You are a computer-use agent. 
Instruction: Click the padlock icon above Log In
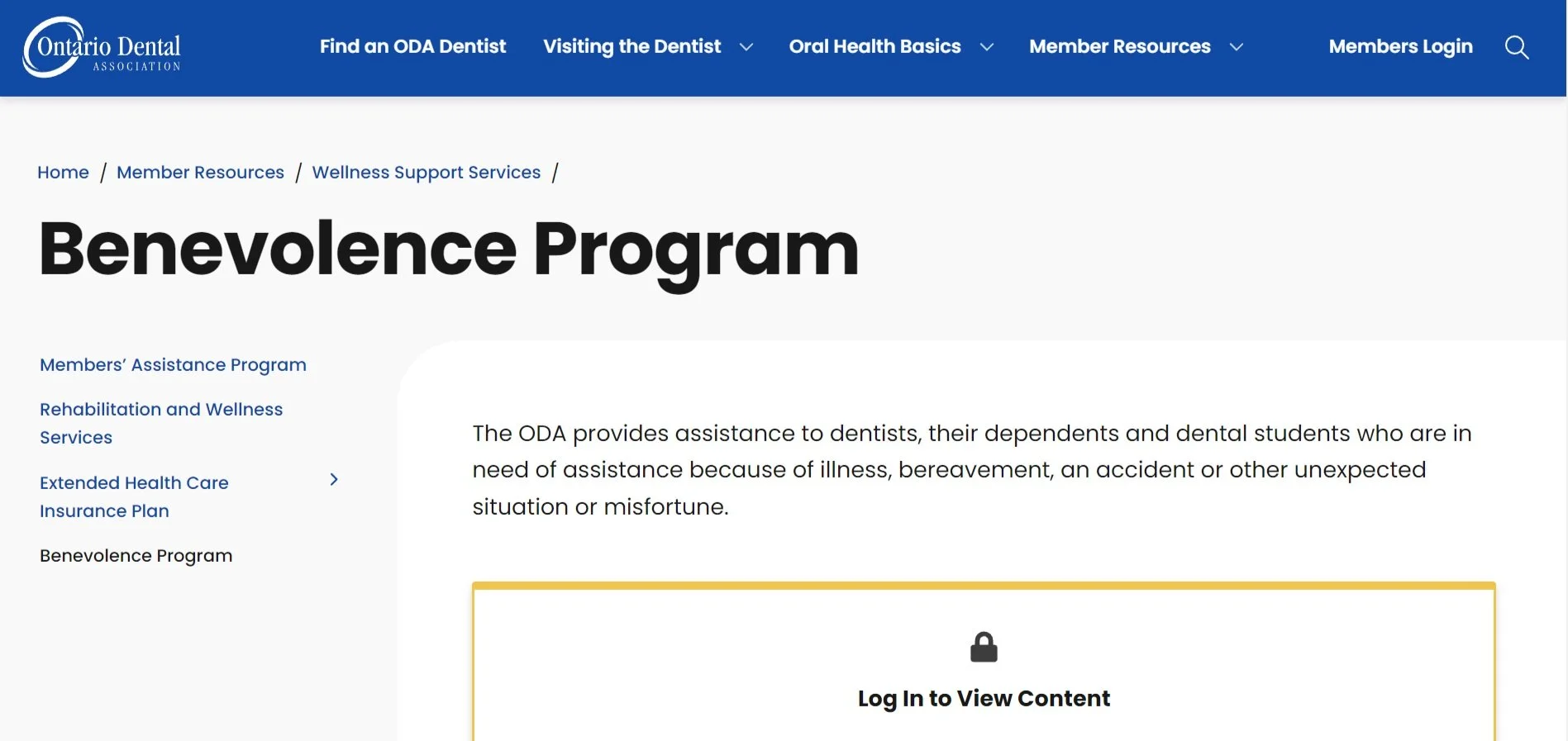pyautogui.click(x=984, y=647)
